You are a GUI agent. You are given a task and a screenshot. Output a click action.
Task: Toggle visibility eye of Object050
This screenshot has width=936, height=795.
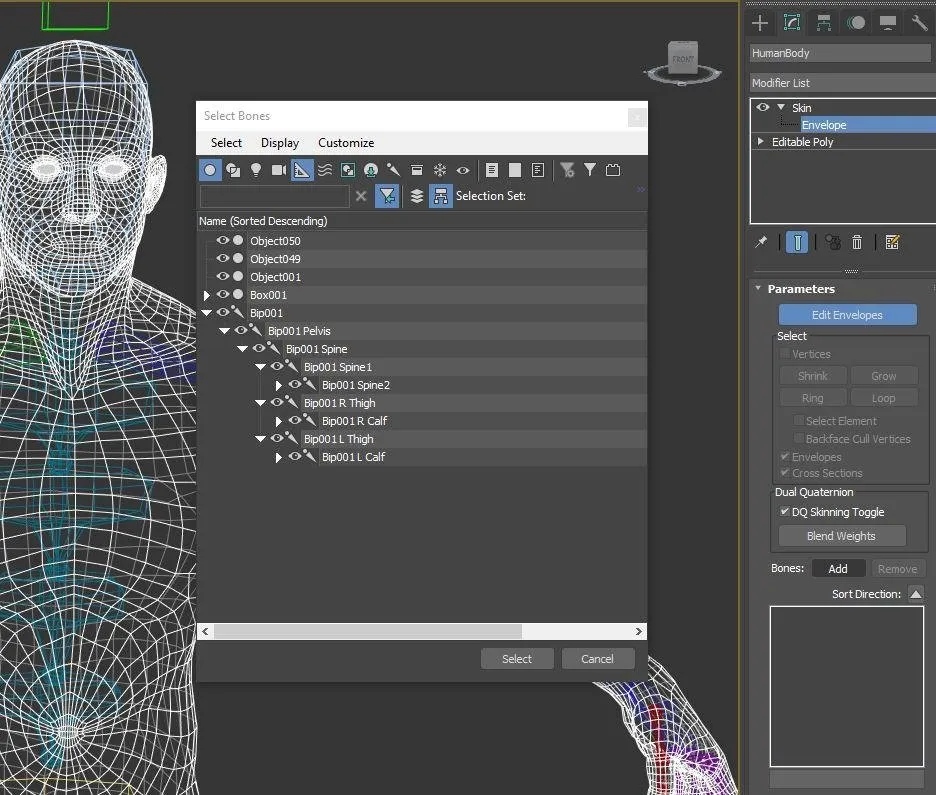click(223, 240)
